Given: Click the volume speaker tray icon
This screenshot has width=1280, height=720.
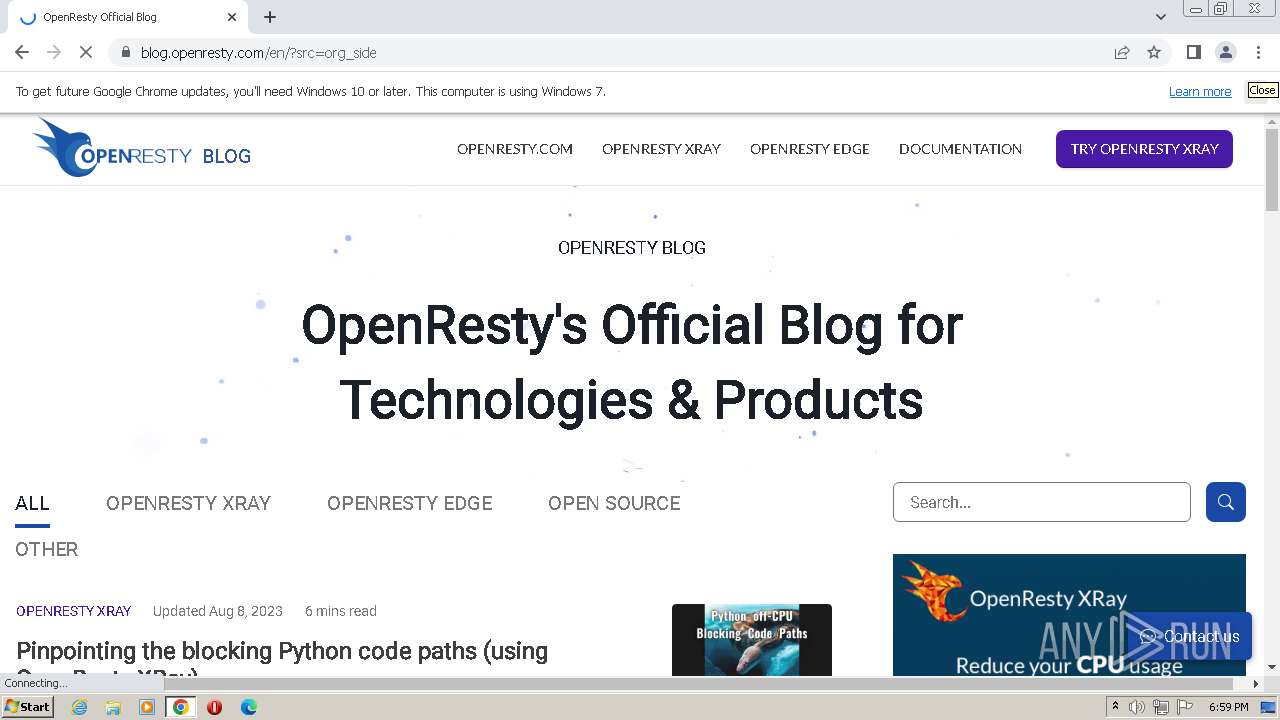Looking at the screenshot, I should [1137, 707].
